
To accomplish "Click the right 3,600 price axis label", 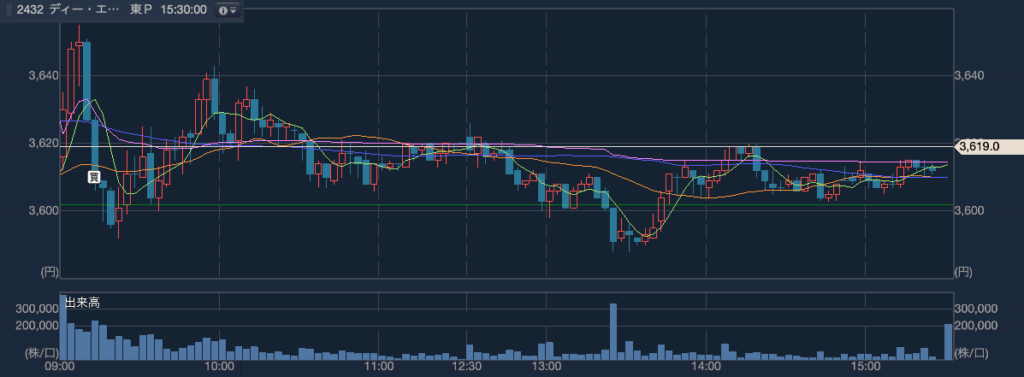I will coord(968,210).
